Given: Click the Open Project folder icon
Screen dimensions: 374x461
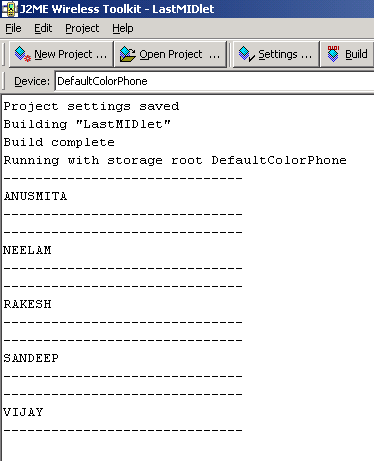Looking at the screenshot, I should 127,54.
